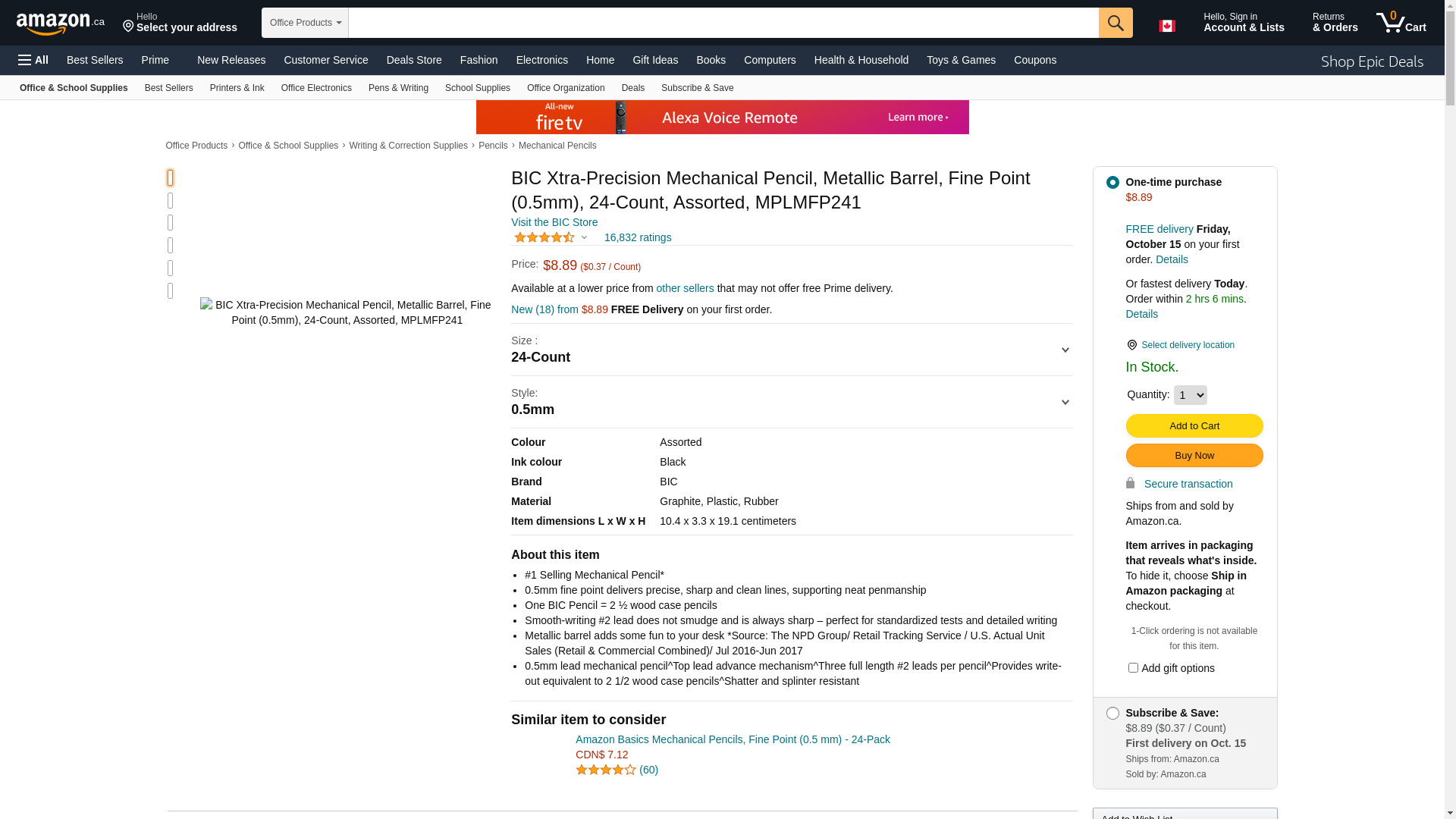Enable the Add gift options checkbox

(1133, 668)
